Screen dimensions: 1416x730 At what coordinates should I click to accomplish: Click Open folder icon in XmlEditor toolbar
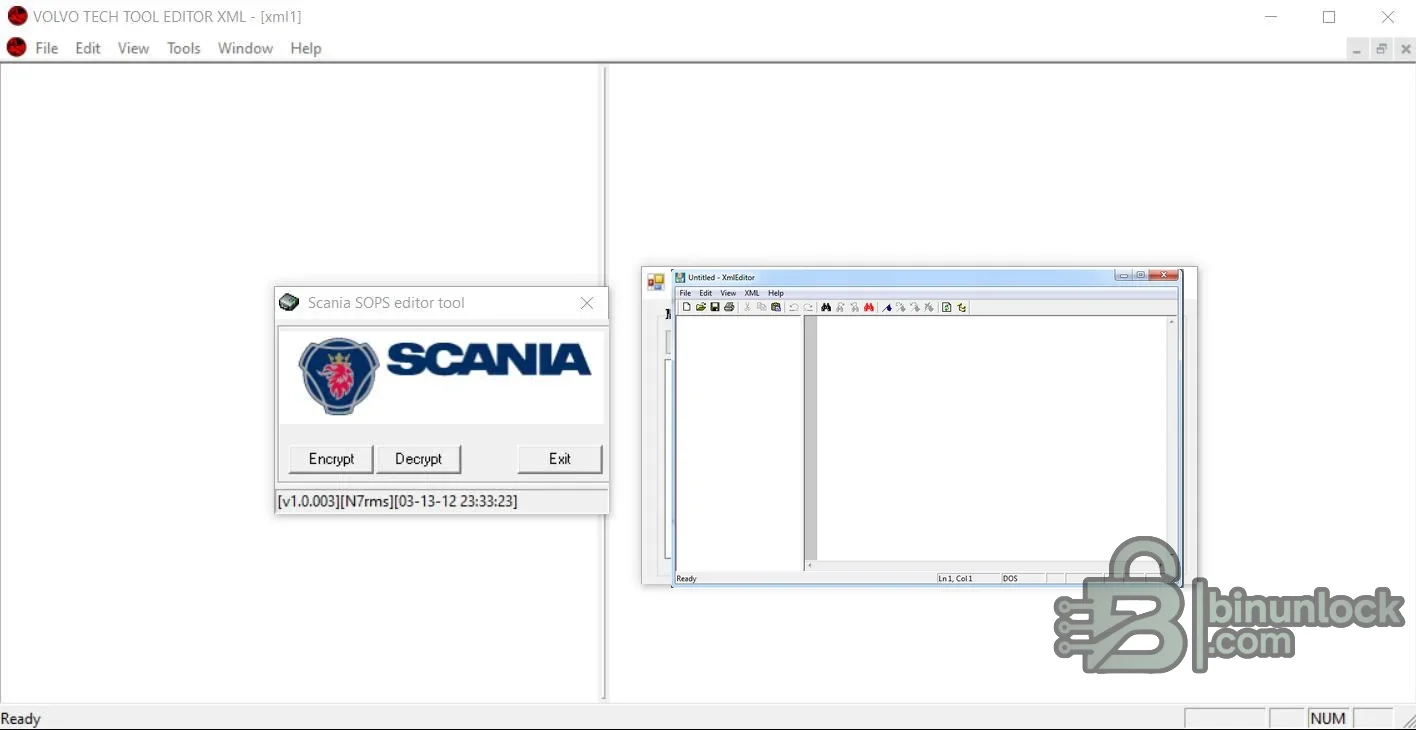701,307
